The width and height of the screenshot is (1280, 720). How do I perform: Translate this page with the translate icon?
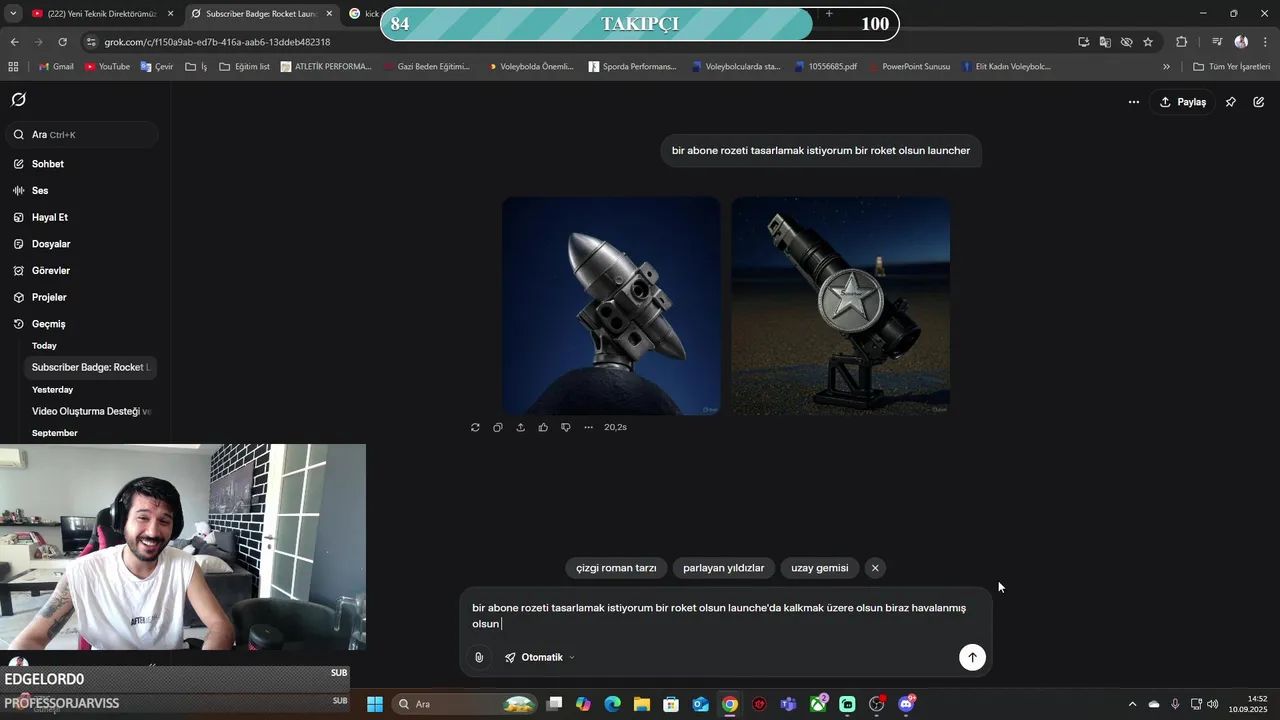click(1105, 42)
